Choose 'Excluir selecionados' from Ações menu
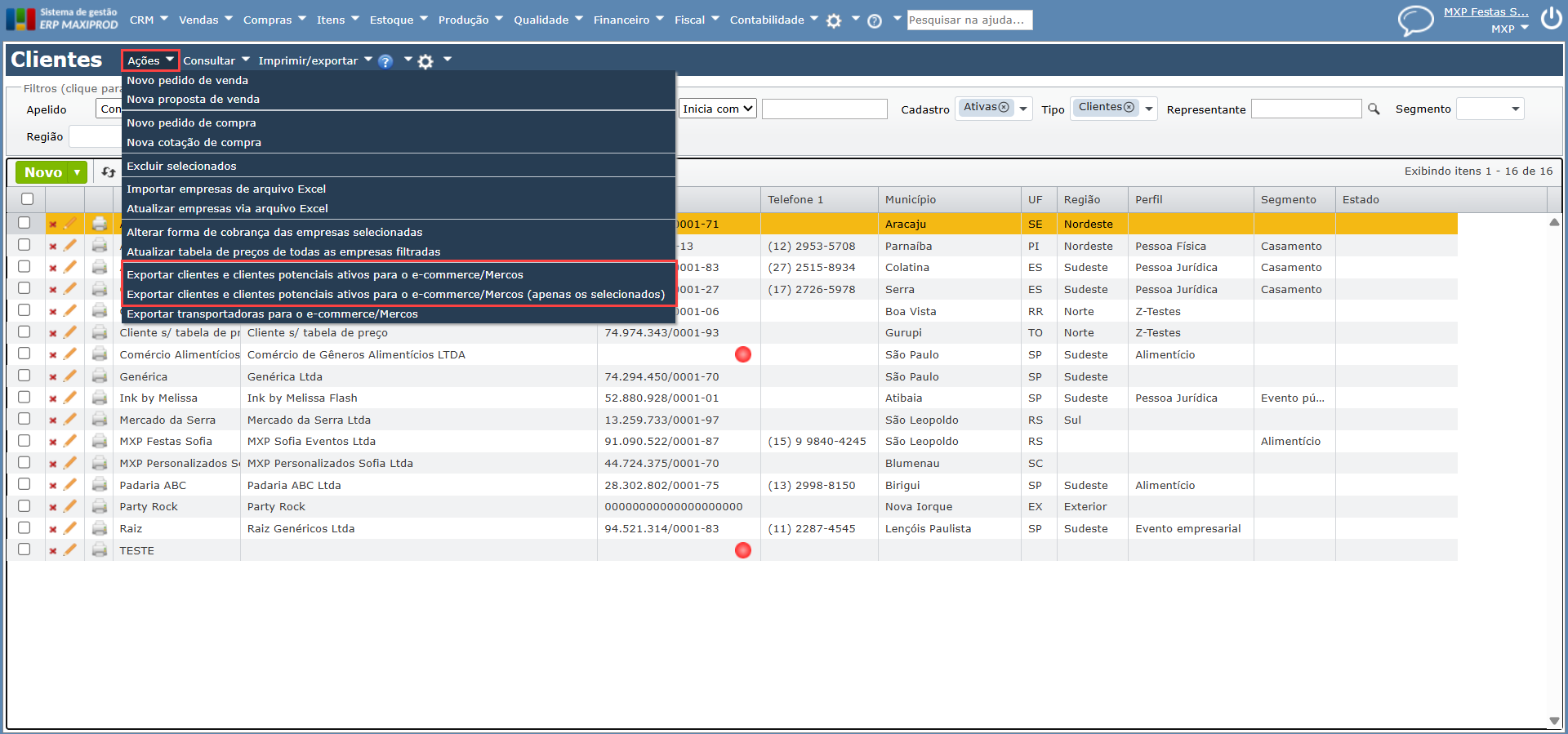 pyautogui.click(x=181, y=166)
